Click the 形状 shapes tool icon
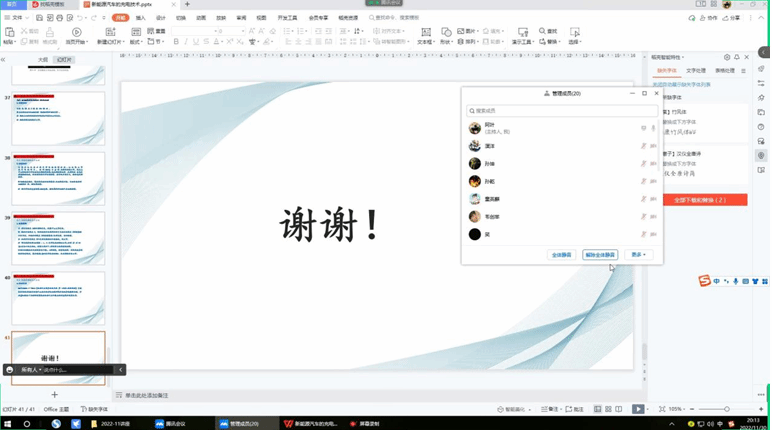Viewport: 772px width, 430px height. (445, 33)
